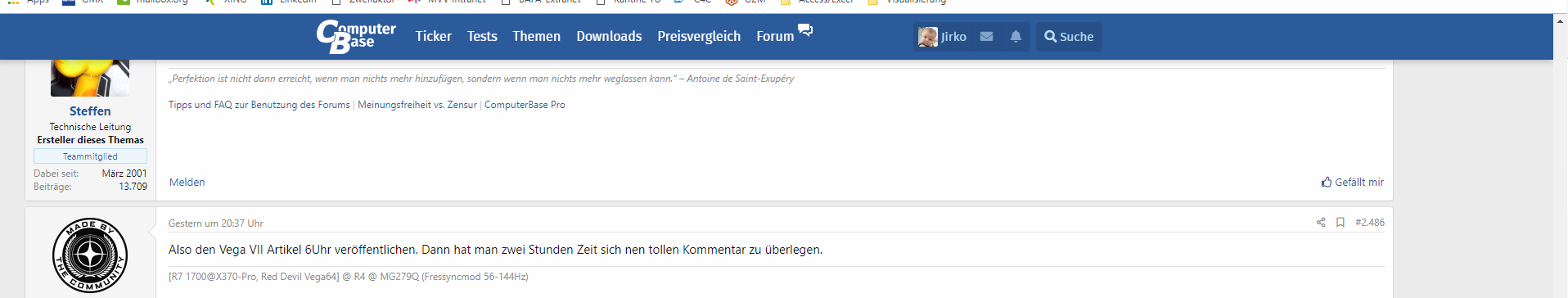Click the Saint-Exupéry quote signature
Viewport: 1568px width, 298px height.
pyautogui.click(x=481, y=79)
